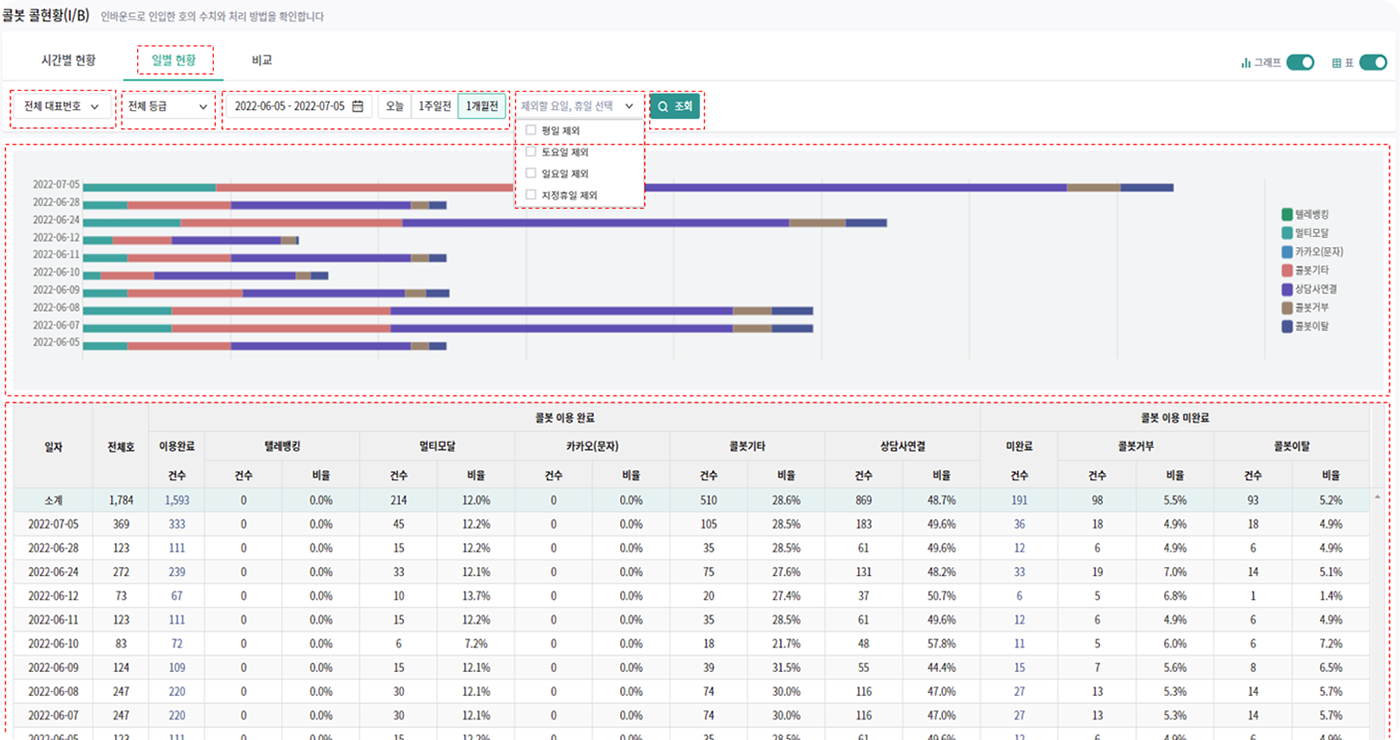Click the 카카오(문자) legend color swatch

(x=1287, y=251)
